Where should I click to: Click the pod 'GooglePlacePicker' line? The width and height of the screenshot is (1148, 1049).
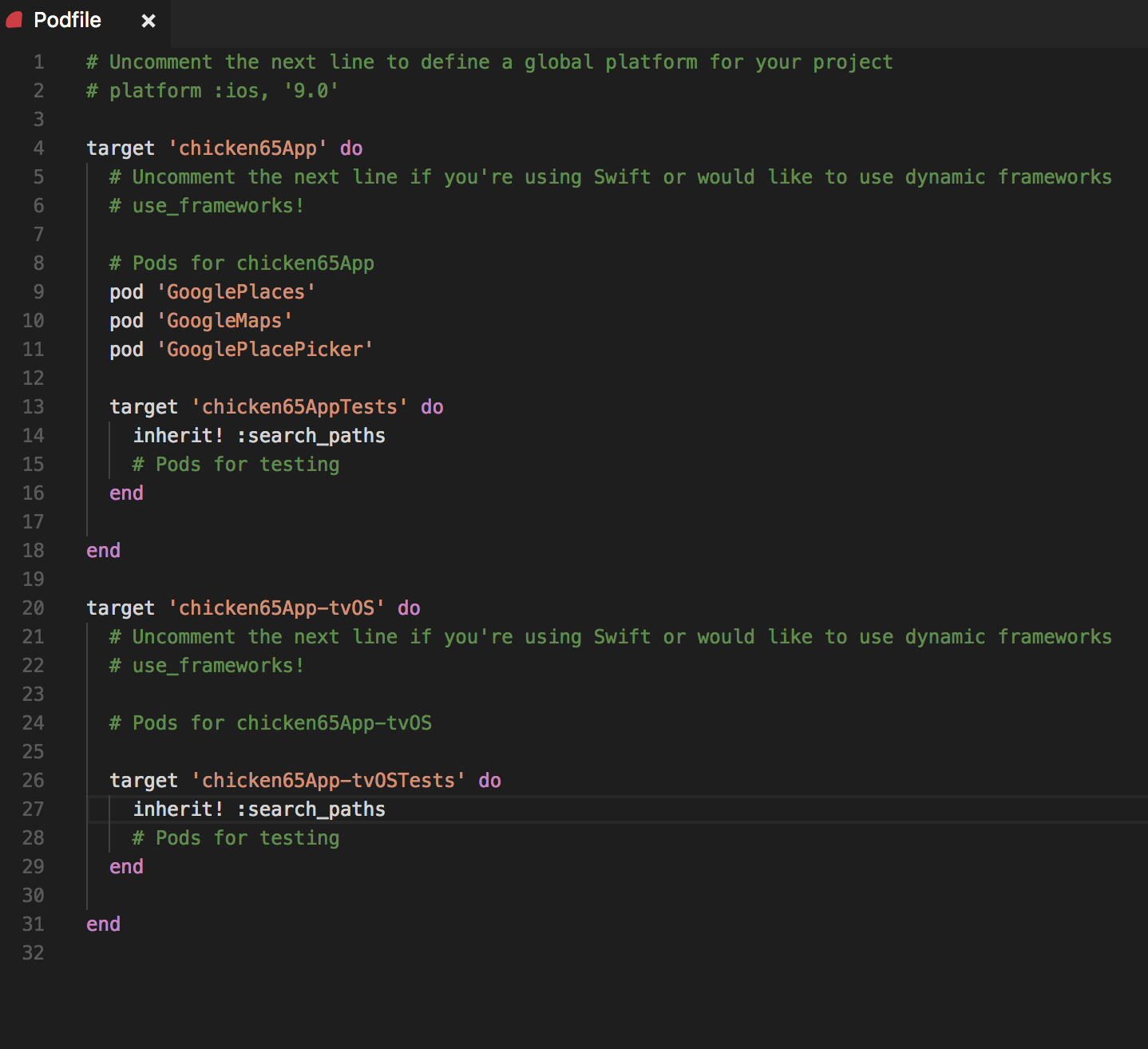239,349
